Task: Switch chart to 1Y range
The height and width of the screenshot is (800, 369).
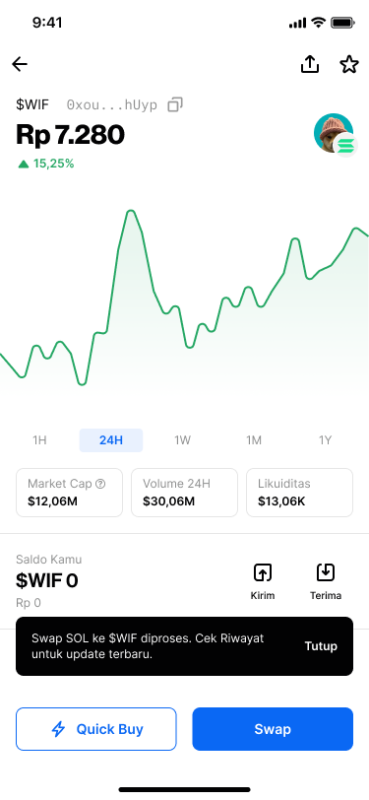Action: [x=325, y=440]
